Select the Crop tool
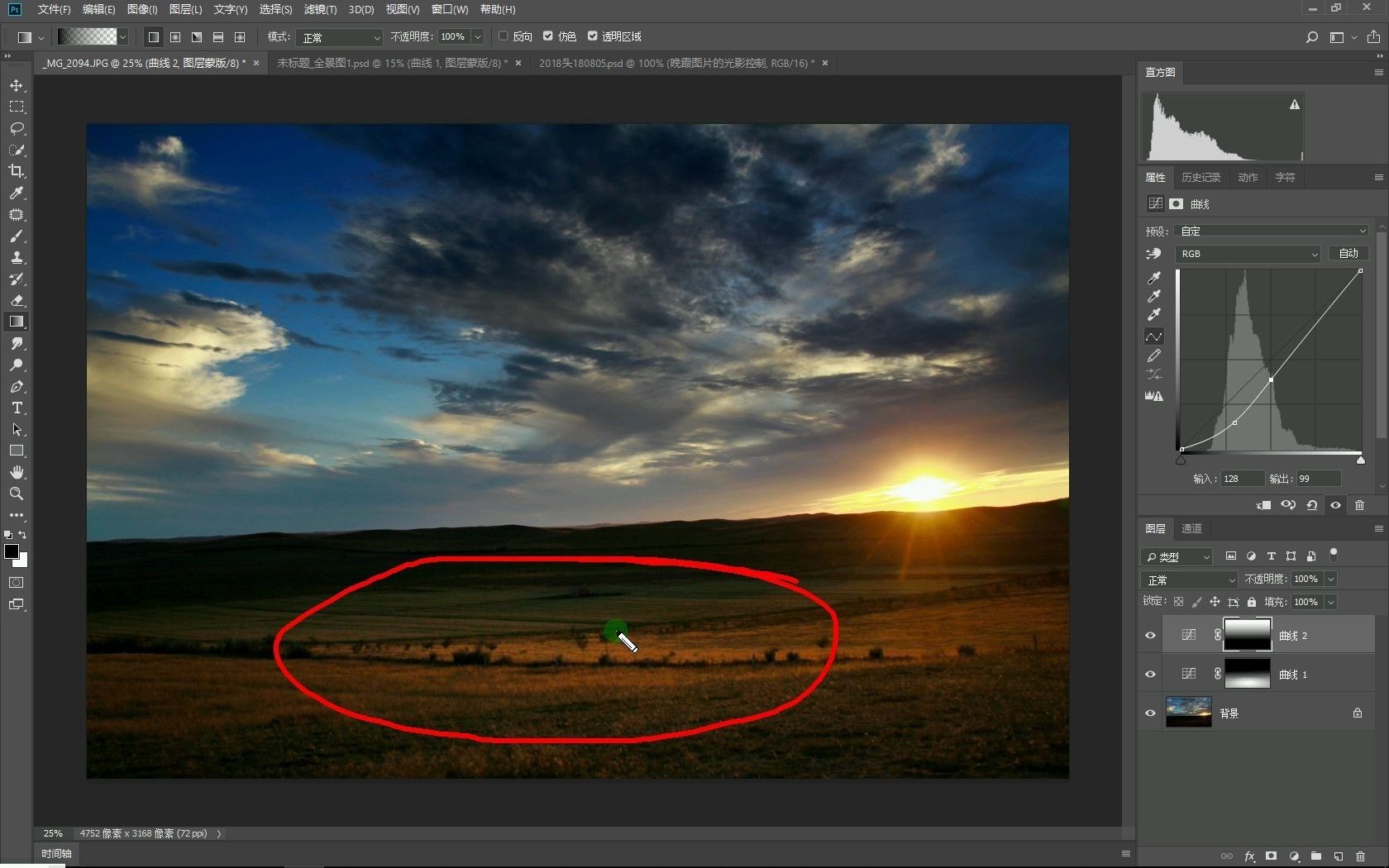Screen dimensions: 1389x868 tap(17, 172)
